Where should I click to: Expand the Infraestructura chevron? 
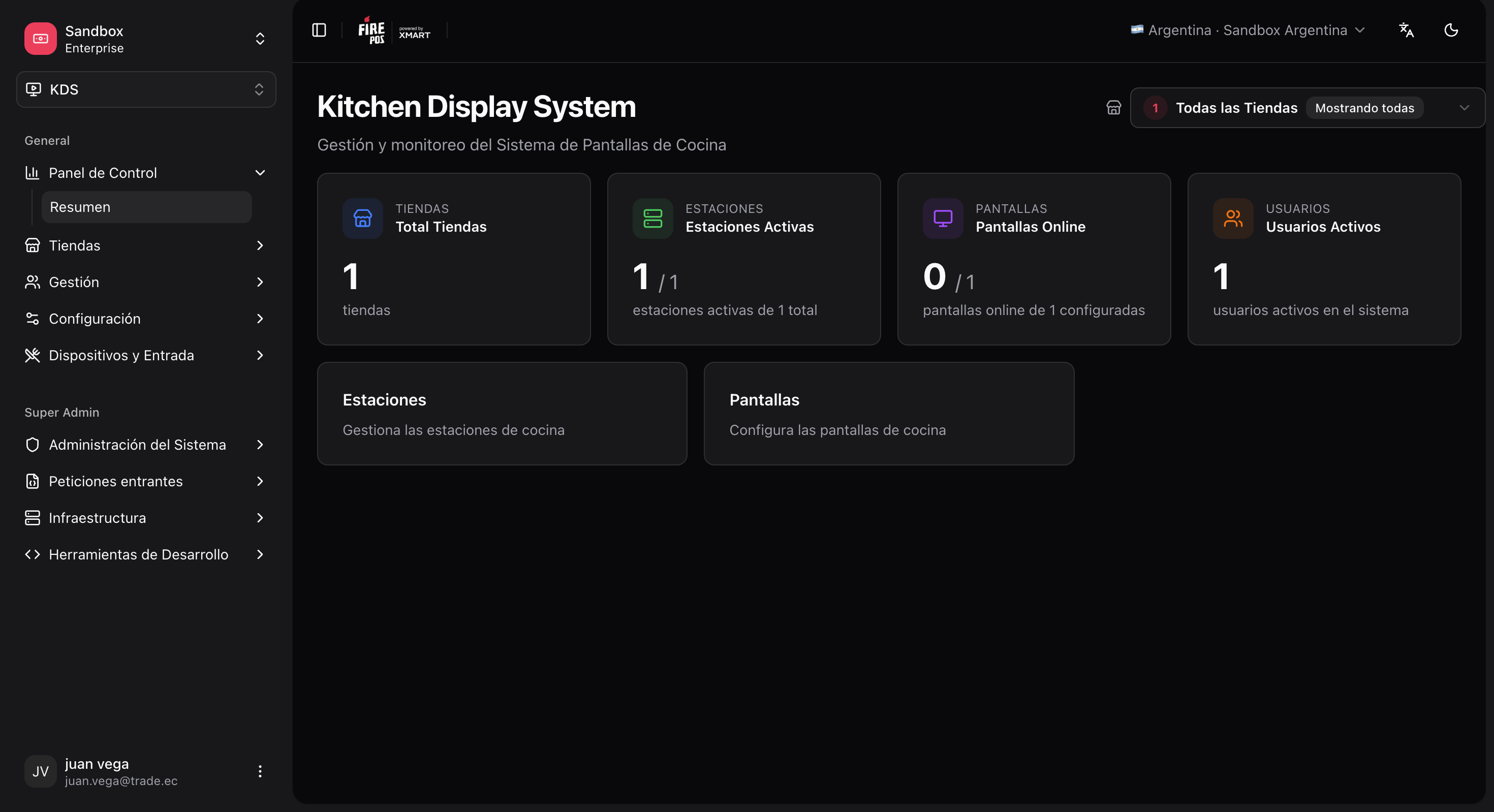260,518
